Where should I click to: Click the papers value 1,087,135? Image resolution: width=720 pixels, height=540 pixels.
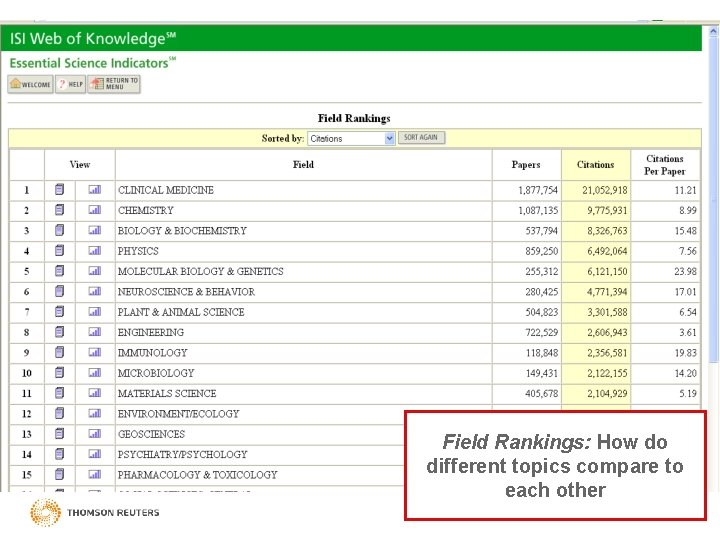click(538, 210)
